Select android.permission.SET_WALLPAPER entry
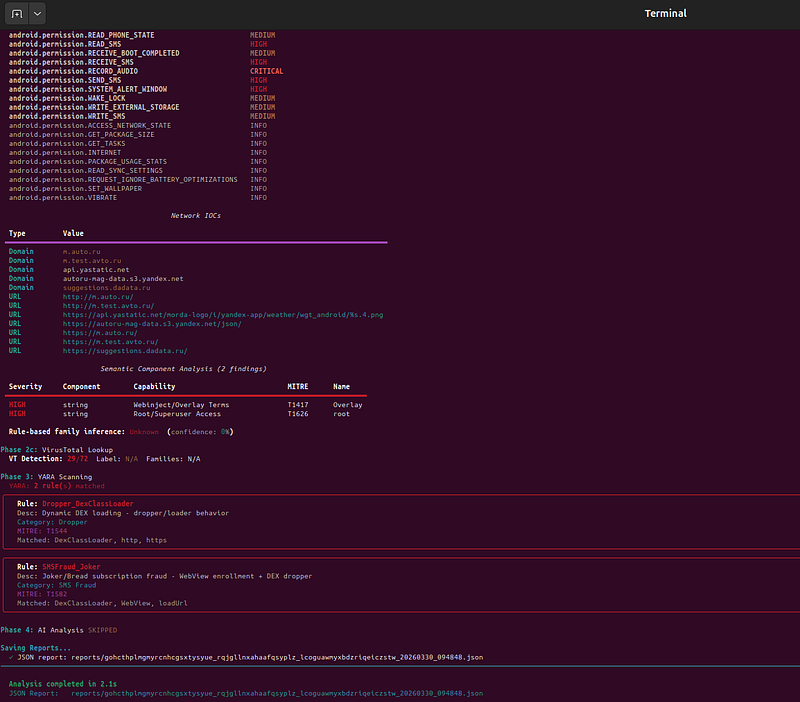 pos(75,189)
